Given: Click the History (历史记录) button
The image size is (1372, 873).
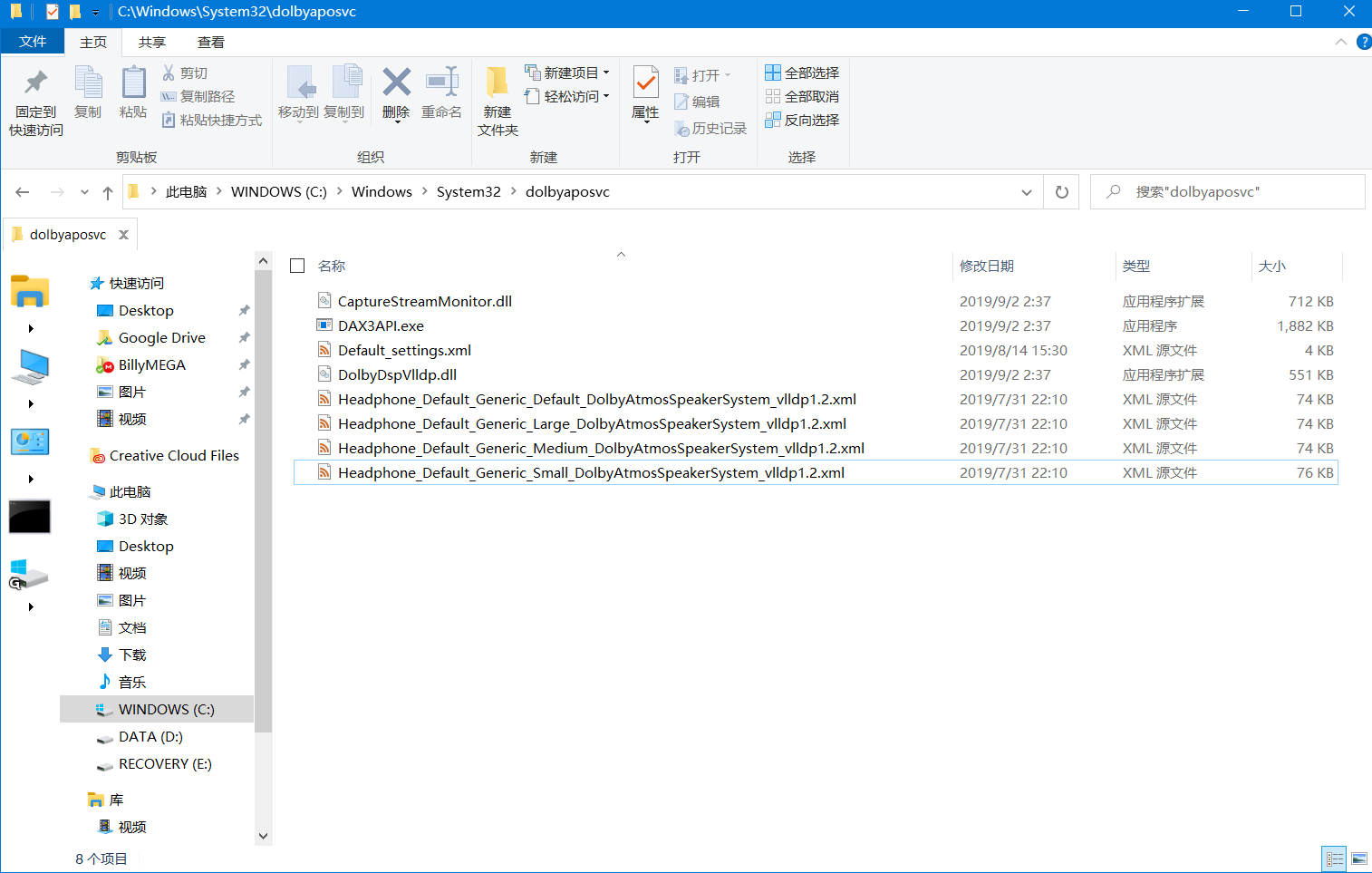Looking at the screenshot, I should [710, 129].
